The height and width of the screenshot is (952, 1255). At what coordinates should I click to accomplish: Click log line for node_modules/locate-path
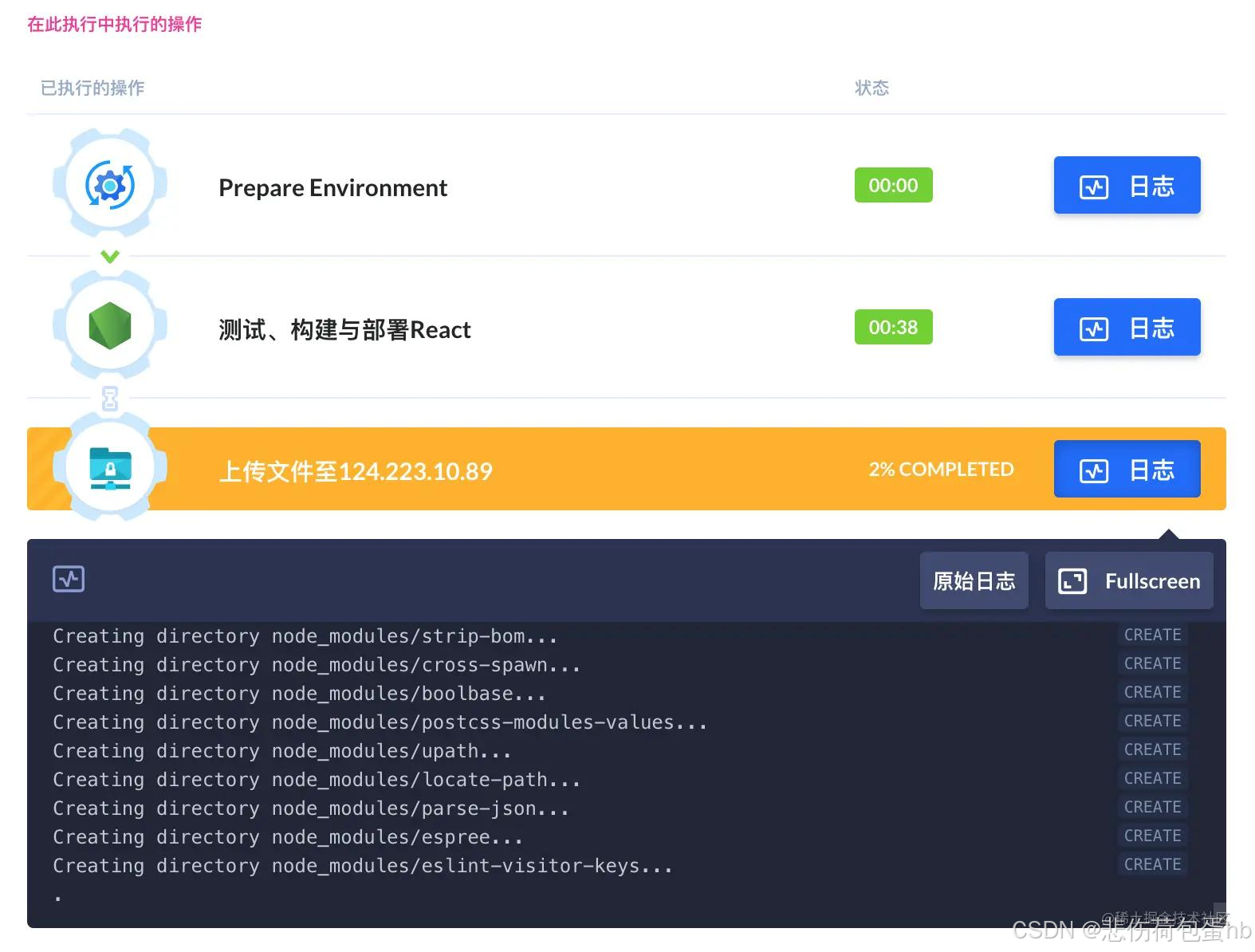pyautogui.click(x=317, y=780)
